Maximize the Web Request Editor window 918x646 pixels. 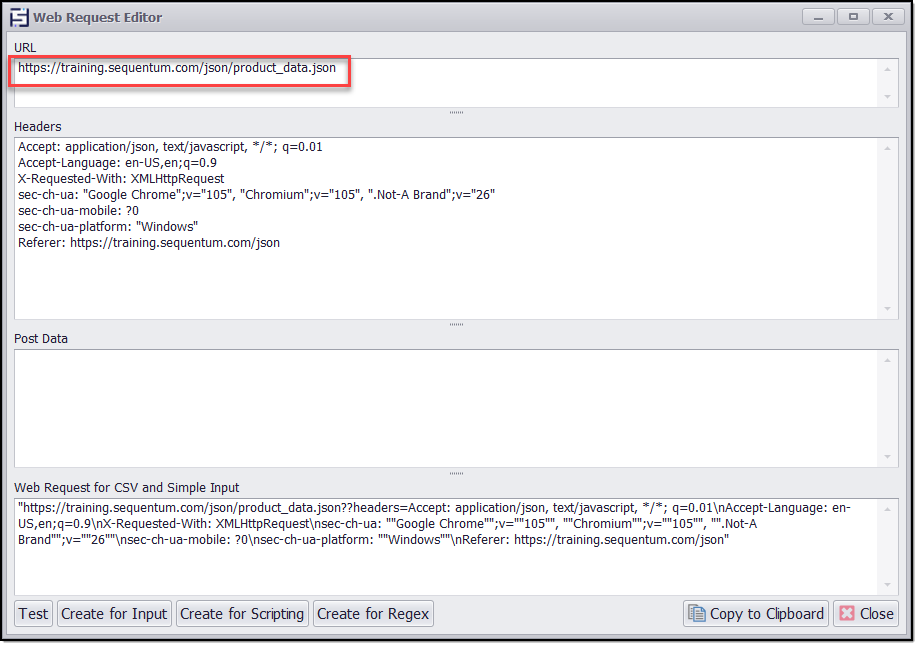(x=853, y=17)
